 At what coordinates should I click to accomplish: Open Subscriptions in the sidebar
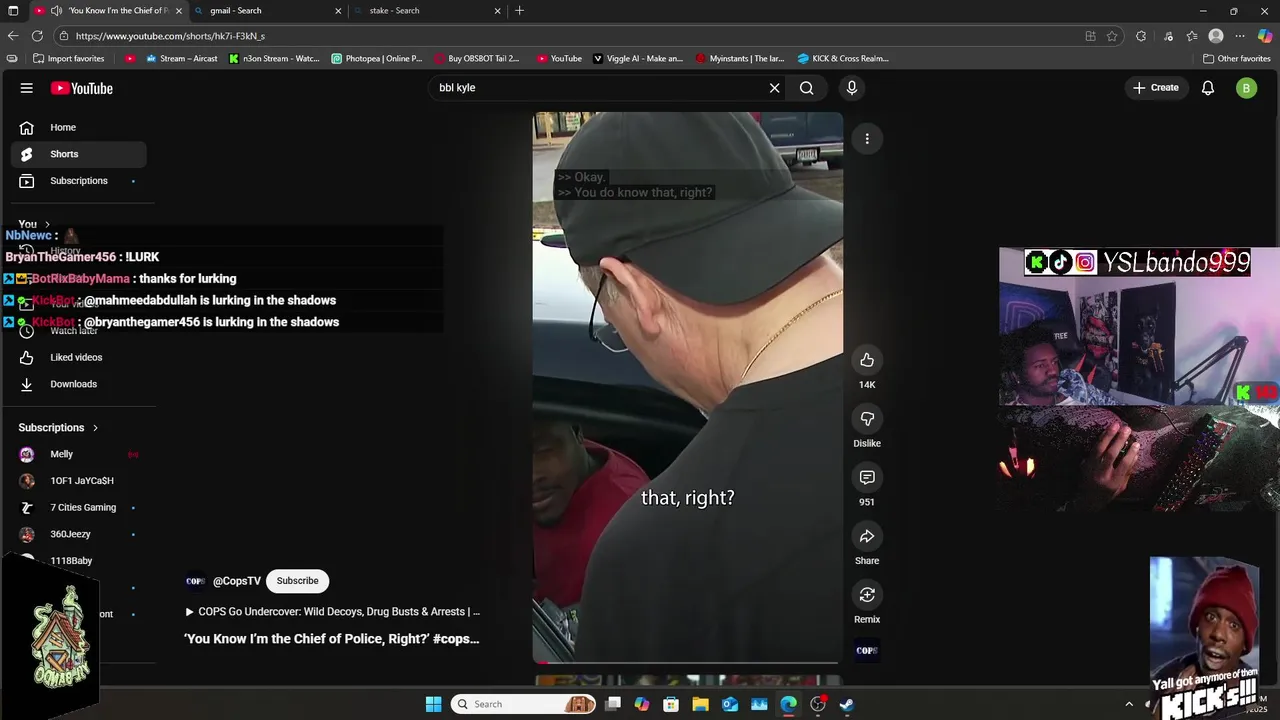pyautogui.click(x=78, y=181)
